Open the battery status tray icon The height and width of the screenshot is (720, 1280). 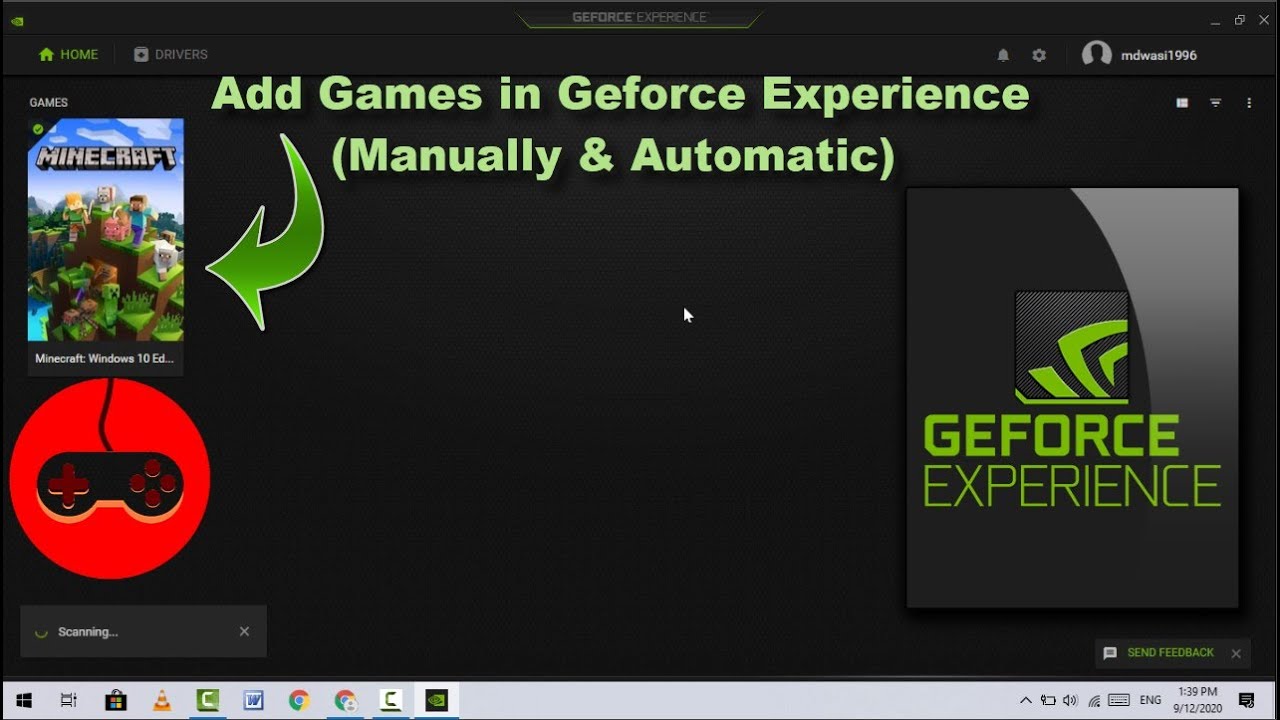click(x=1048, y=700)
